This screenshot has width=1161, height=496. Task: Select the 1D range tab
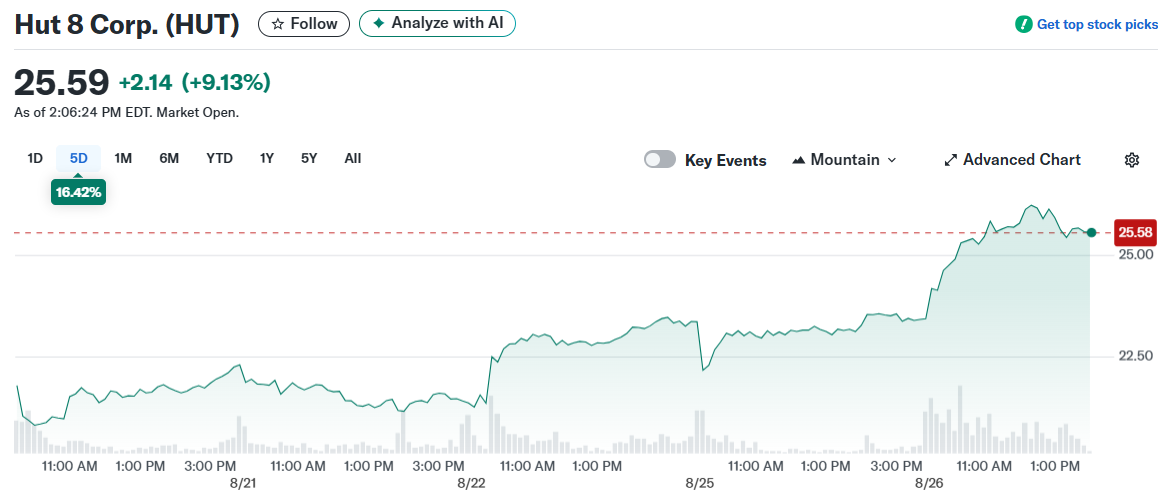(x=35, y=158)
